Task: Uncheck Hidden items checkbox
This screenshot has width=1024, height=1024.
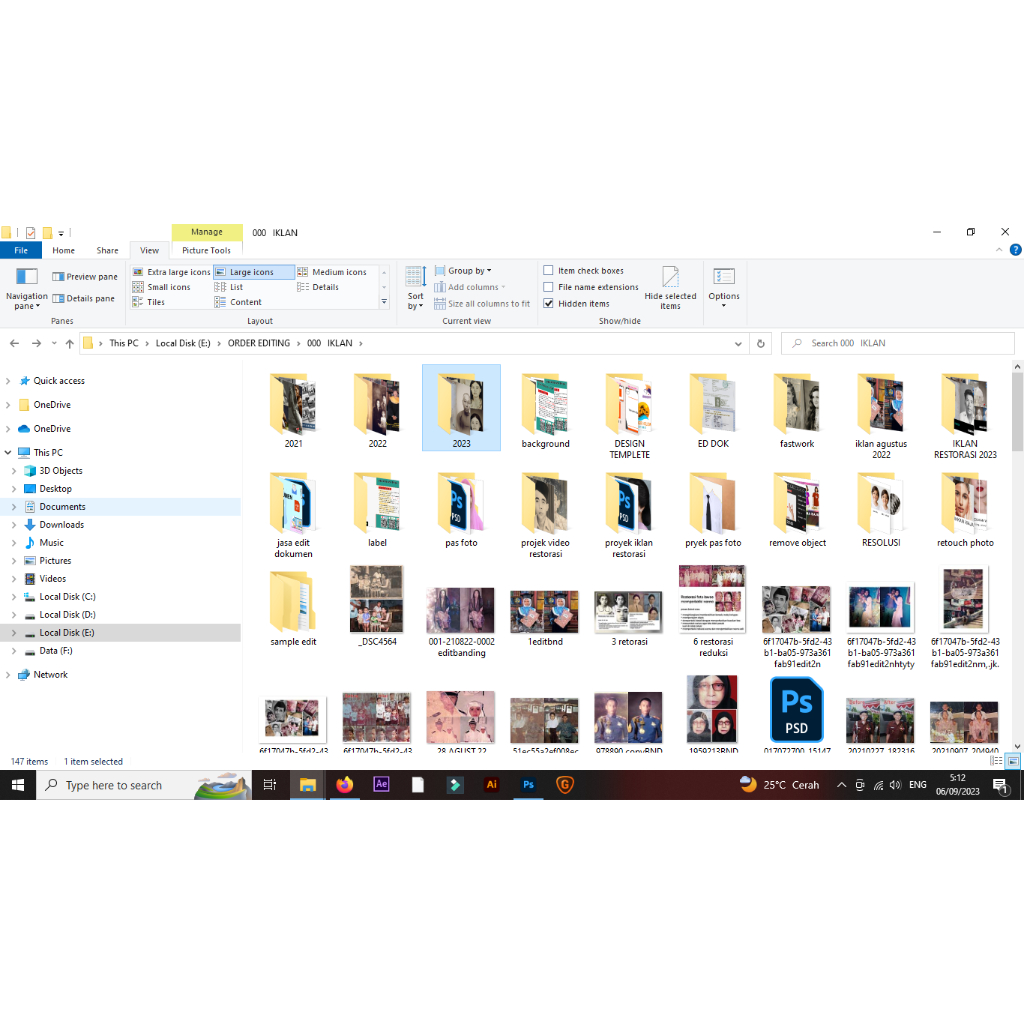Action: 549,304
